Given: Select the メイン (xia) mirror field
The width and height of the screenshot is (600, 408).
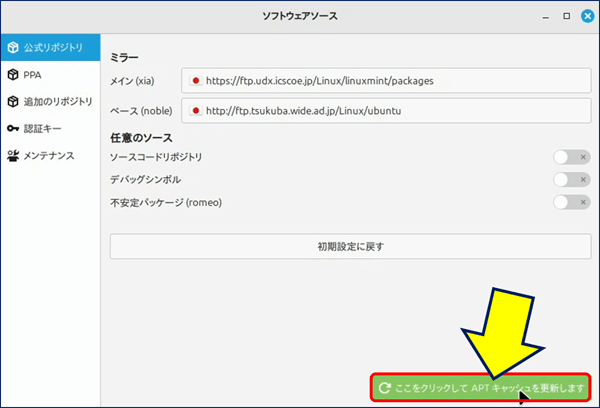Looking at the screenshot, I should click(386, 81).
